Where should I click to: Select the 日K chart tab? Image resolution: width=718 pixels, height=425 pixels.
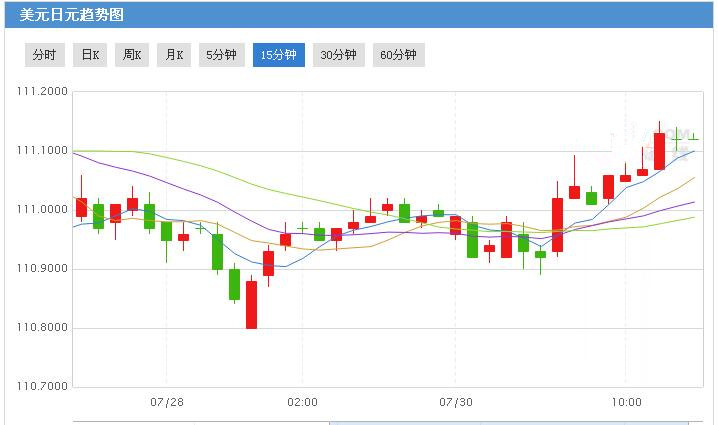90,55
